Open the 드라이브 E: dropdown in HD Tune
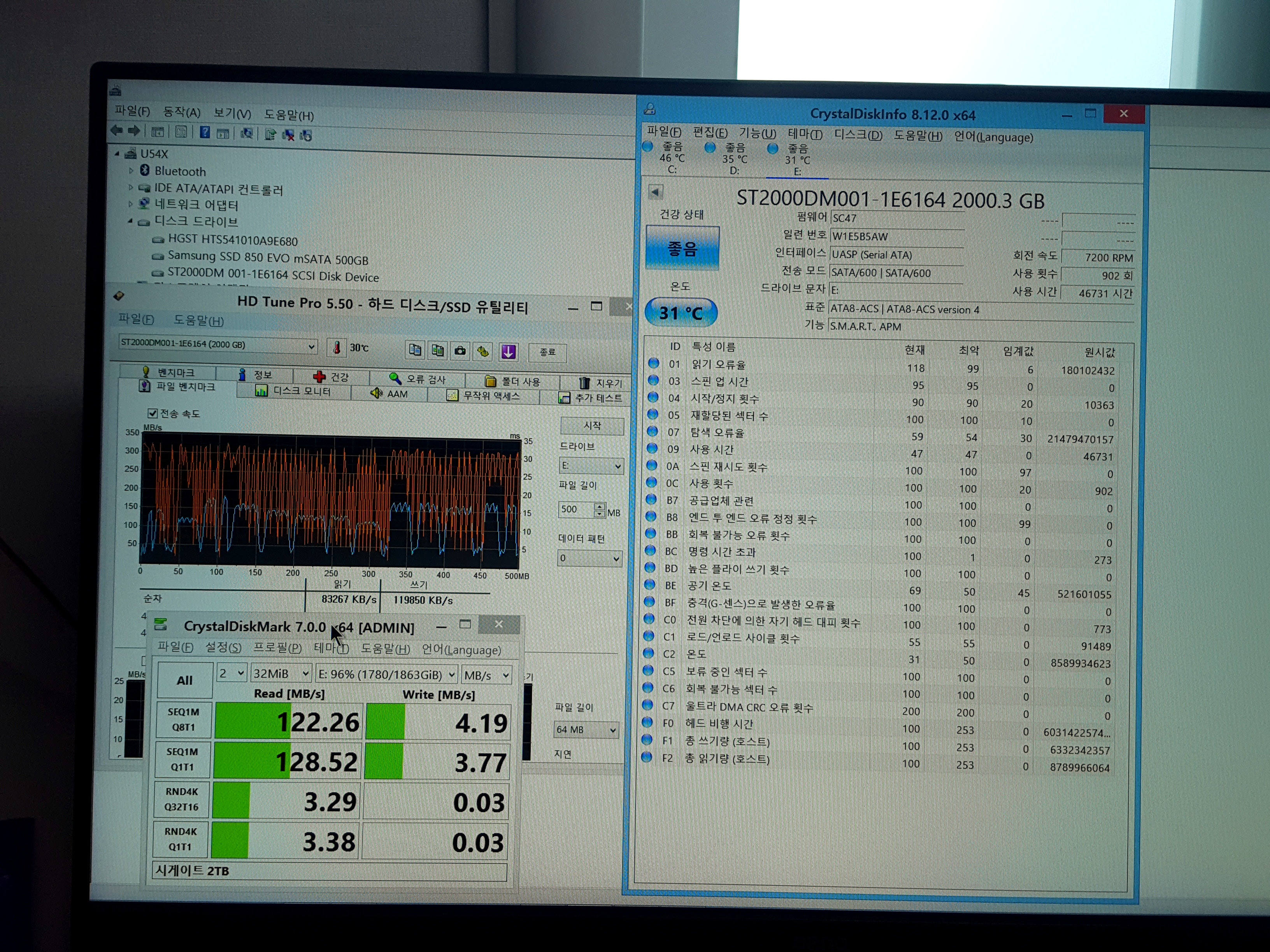This screenshot has width=1270, height=952. click(x=591, y=465)
